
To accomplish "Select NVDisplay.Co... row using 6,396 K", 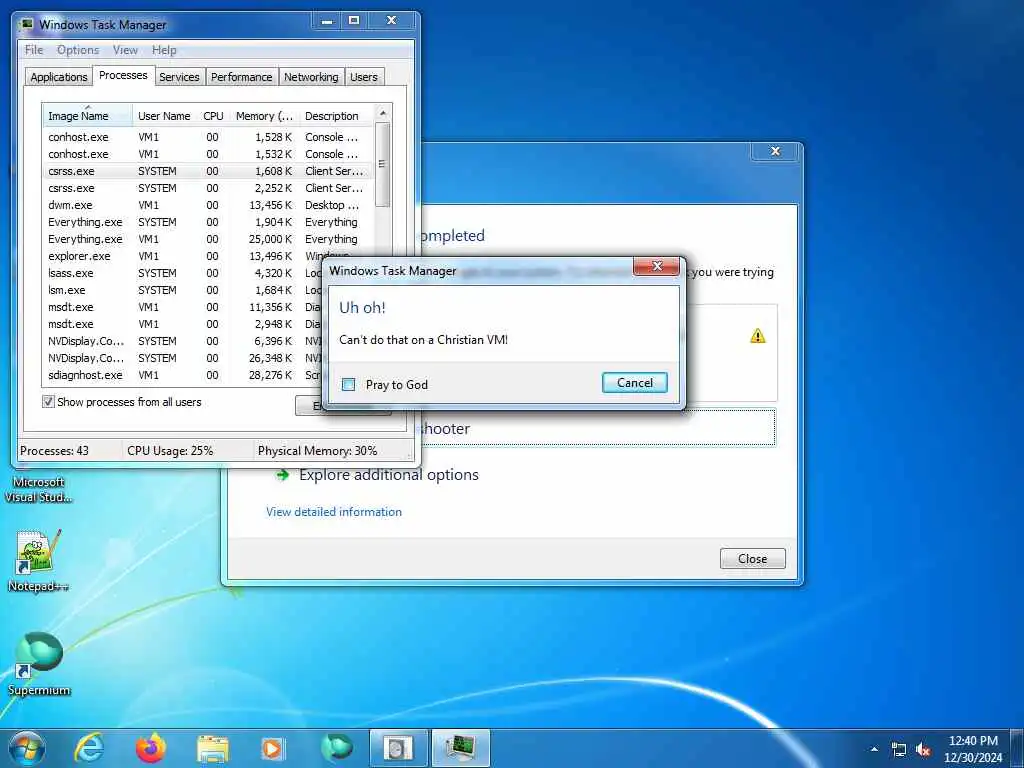I will pos(183,341).
